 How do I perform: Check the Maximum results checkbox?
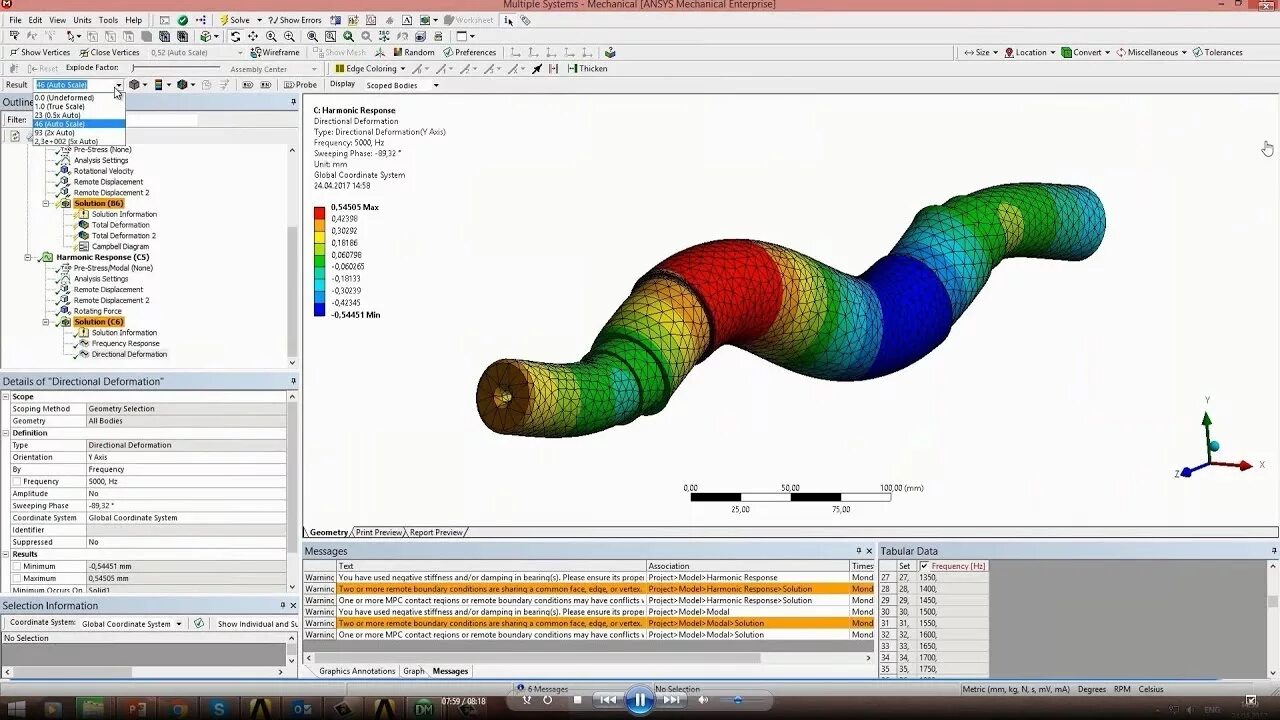pos(16,578)
